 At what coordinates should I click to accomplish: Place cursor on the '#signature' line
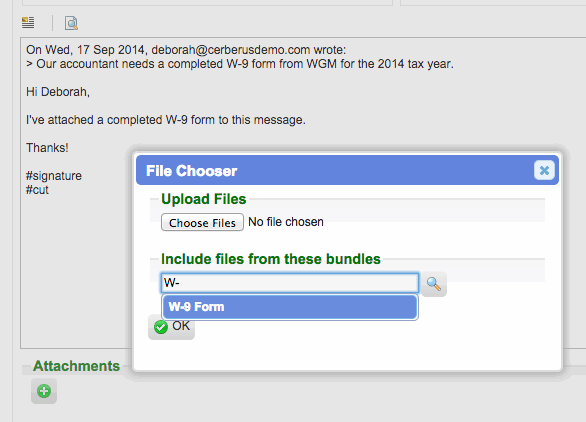pos(54,176)
